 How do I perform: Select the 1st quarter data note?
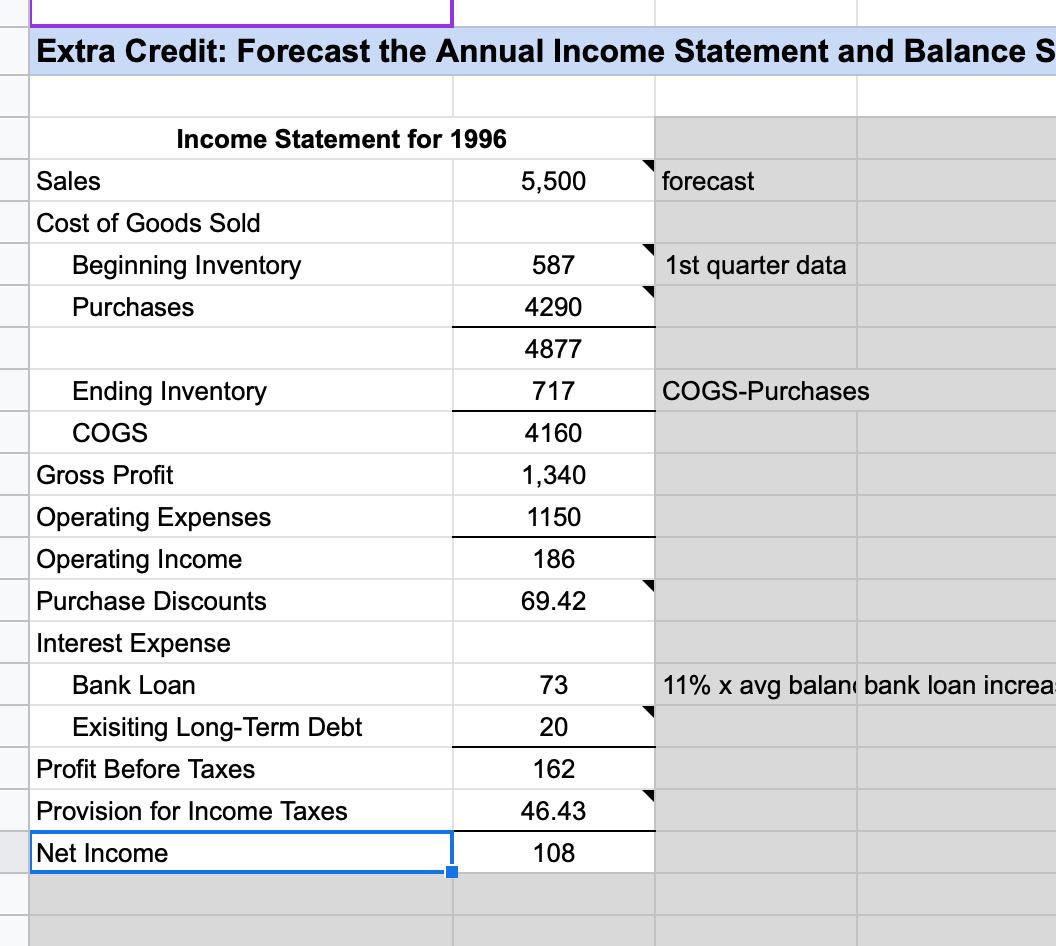[x=756, y=265]
